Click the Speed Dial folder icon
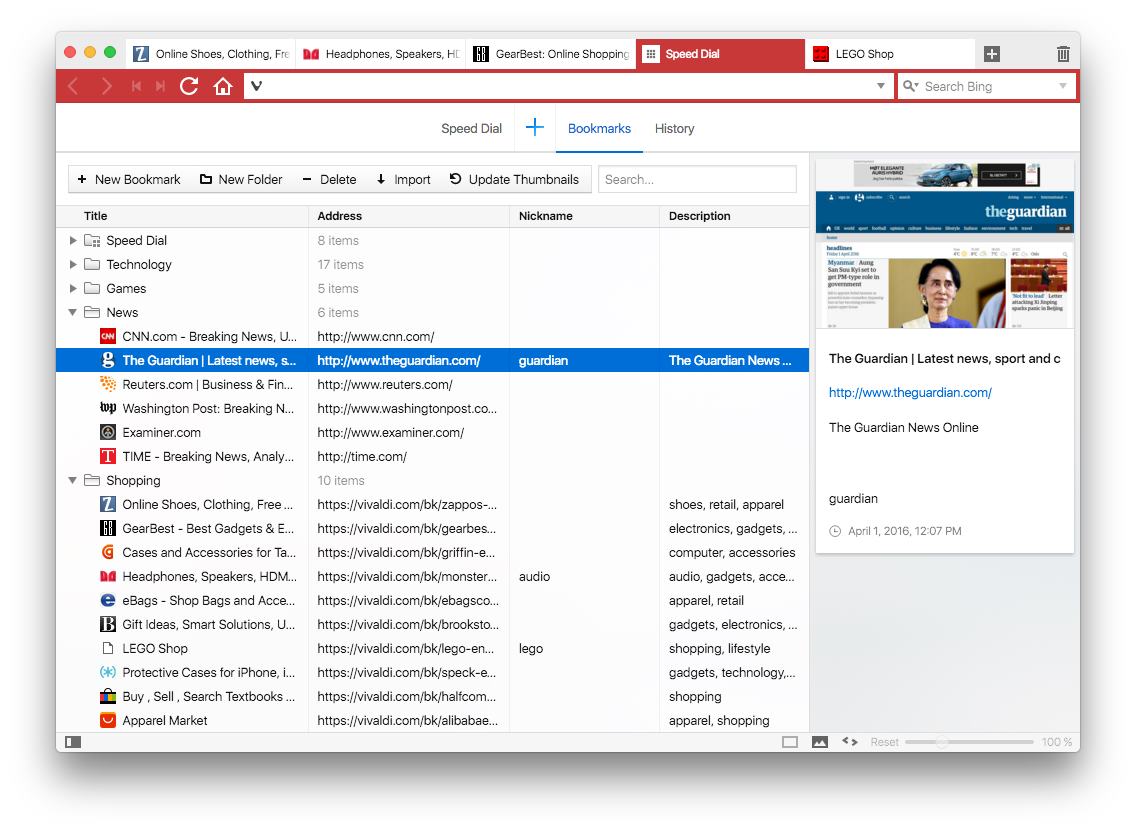 (x=92, y=241)
